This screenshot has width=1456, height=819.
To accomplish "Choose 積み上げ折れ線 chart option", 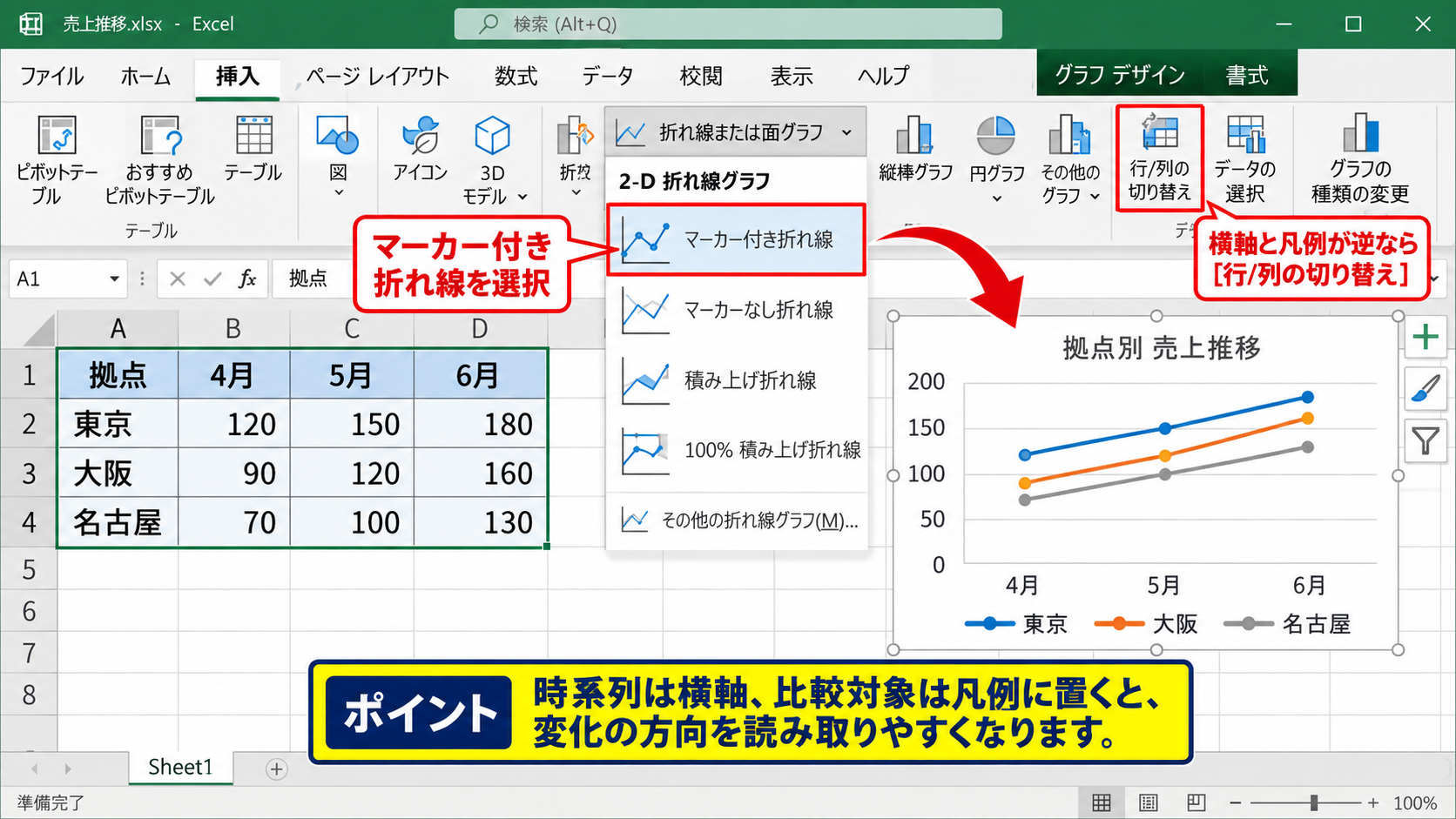I will 736,380.
